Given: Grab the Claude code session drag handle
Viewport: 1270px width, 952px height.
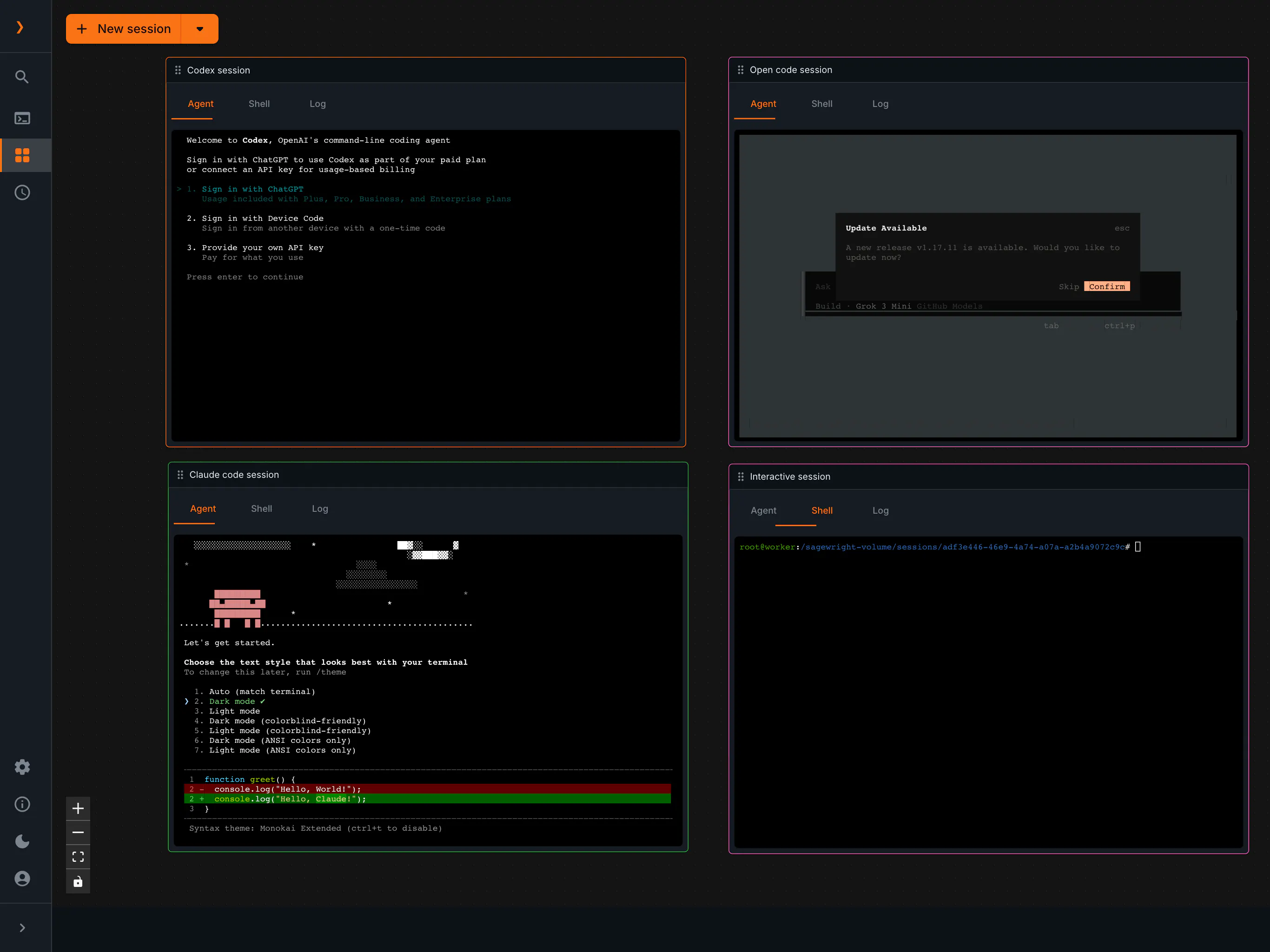Looking at the screenshot, I should tap(180, 475).
